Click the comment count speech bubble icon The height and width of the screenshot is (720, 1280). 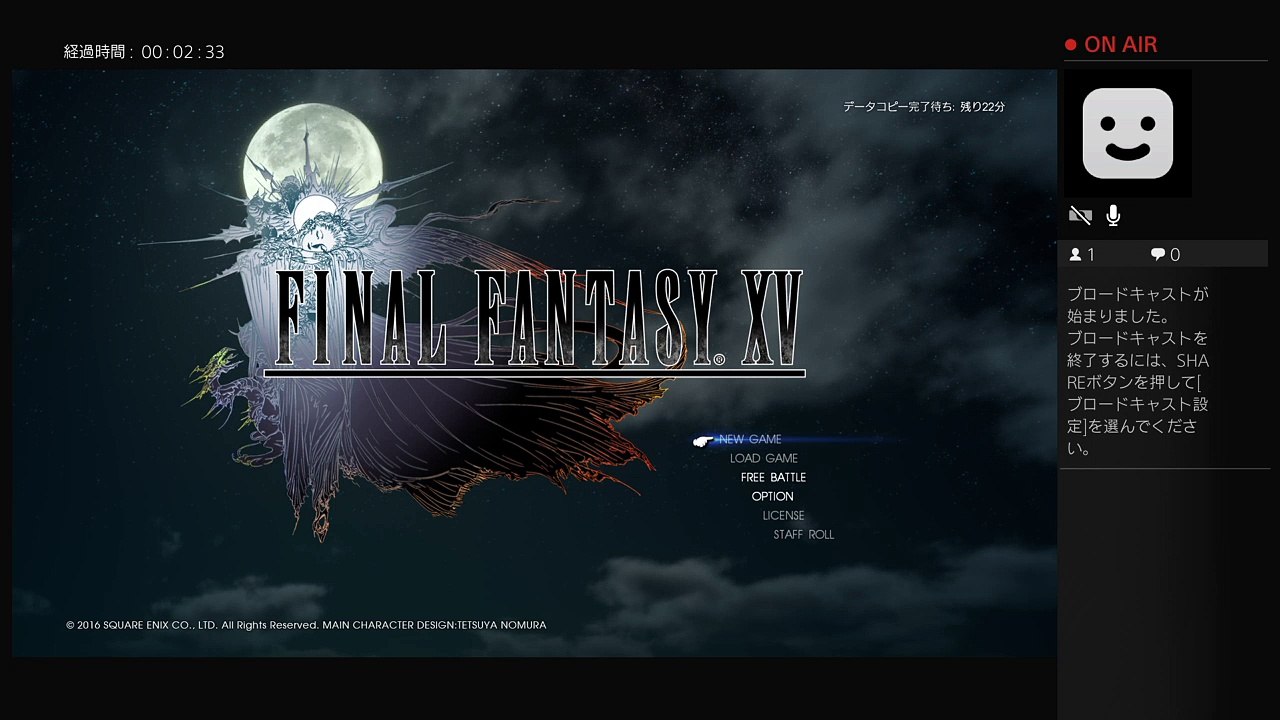[x=1158, y=255]
